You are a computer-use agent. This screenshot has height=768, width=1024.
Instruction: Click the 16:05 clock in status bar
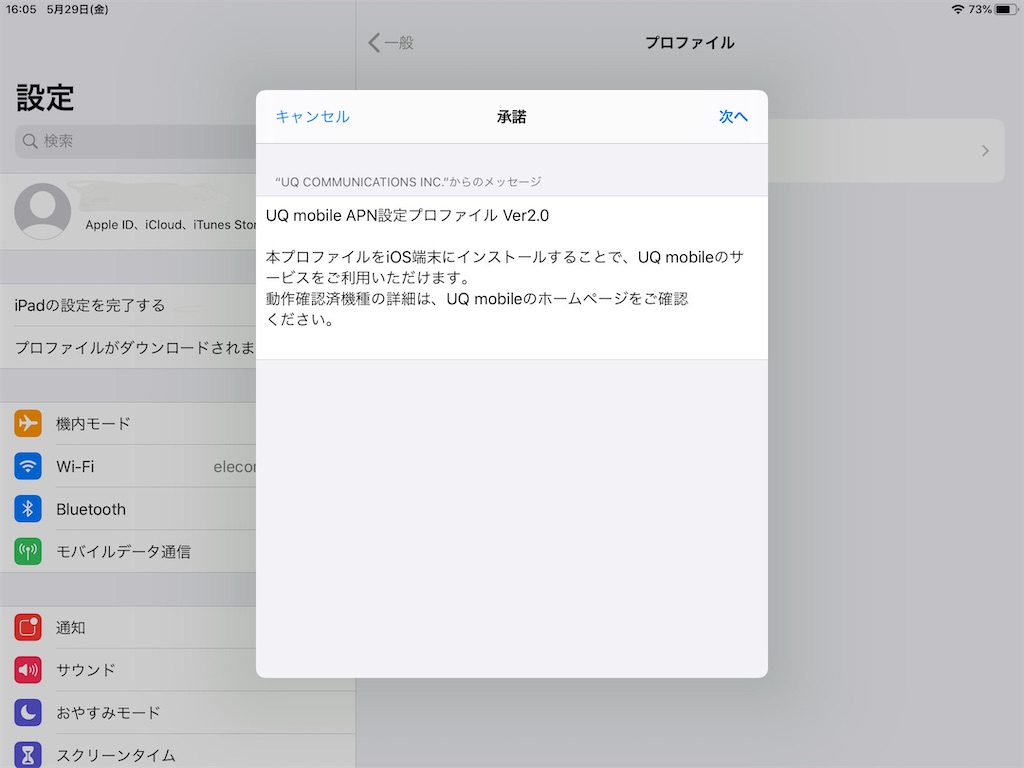[21, 9]
